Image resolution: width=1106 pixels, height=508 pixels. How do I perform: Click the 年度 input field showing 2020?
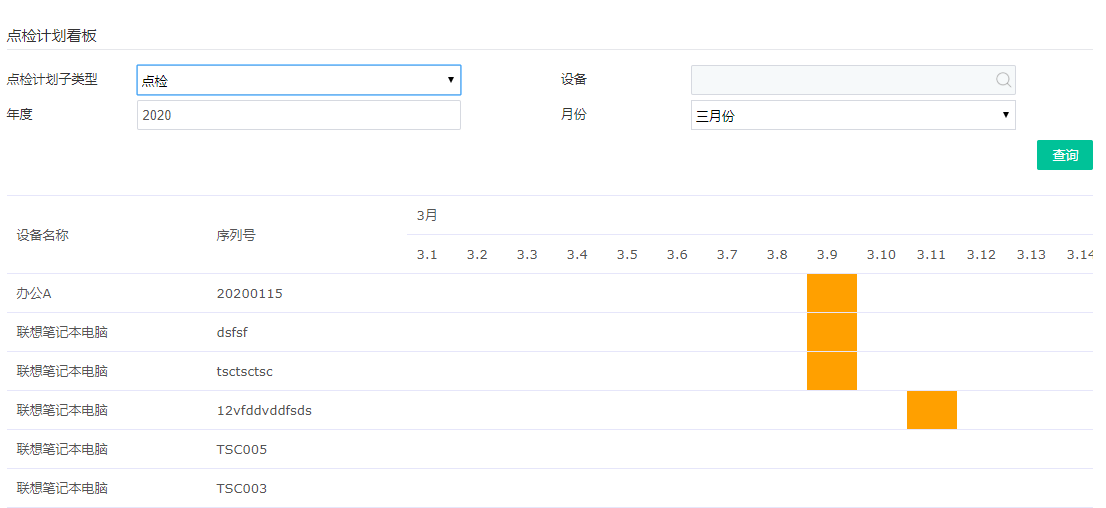pyautogui.click(x=298, y=115)
